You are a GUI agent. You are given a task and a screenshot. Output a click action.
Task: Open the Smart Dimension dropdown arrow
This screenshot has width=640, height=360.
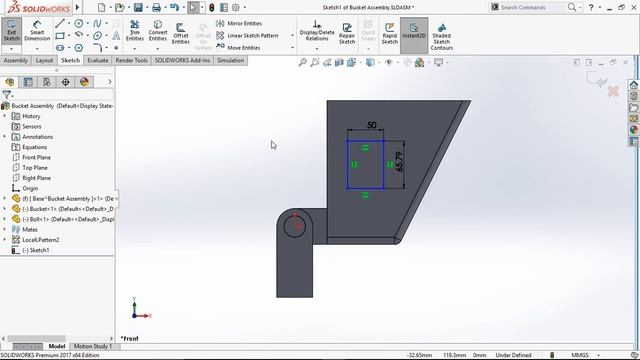[37, 49]
